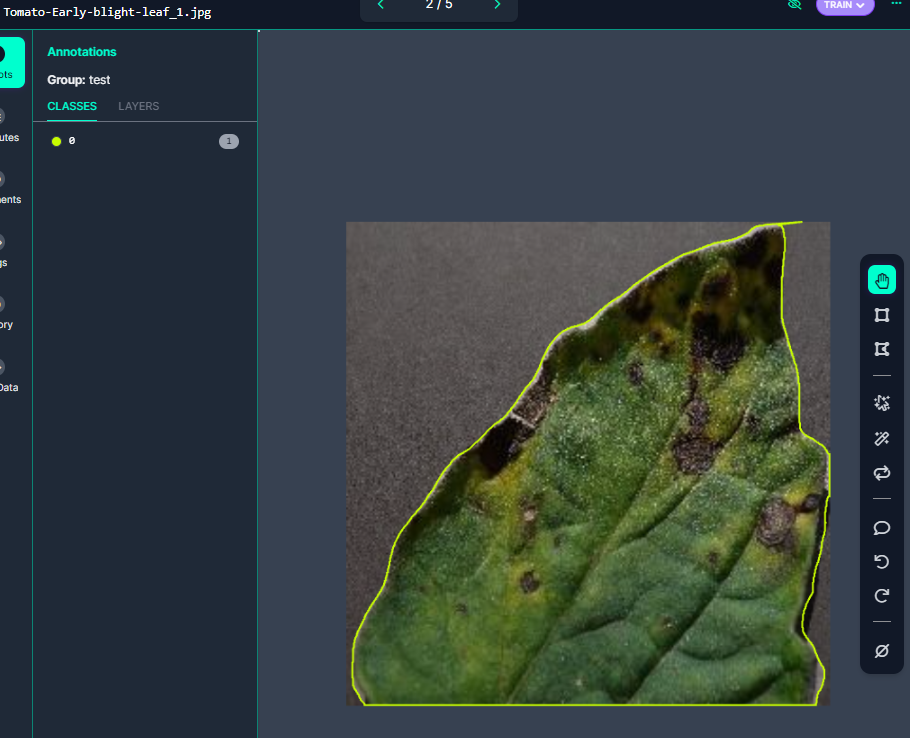The width and height of the screenshot is (910, 738).
Task: Go back to the previous image
Action: tap(380, 5)
